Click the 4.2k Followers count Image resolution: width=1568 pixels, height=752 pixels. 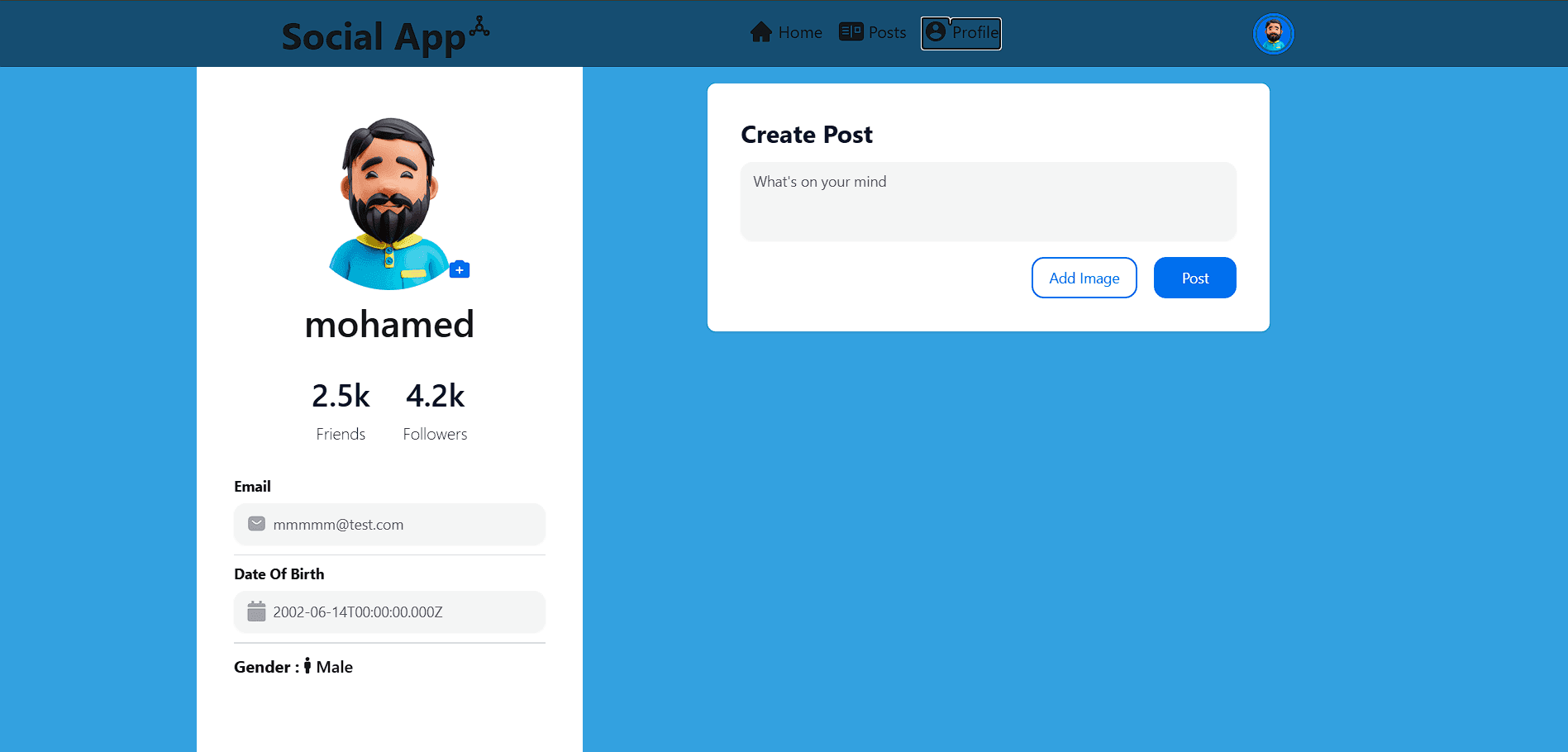pos(436,396)
